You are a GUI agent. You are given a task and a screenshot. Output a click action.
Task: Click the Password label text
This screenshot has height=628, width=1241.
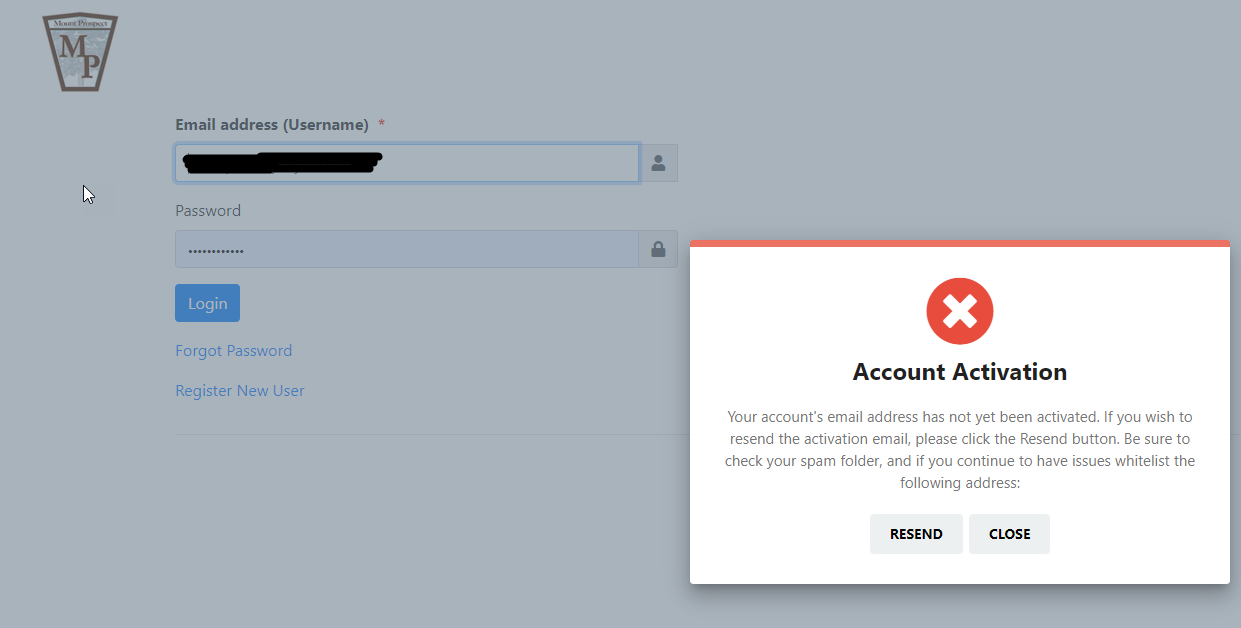point(208,211)
